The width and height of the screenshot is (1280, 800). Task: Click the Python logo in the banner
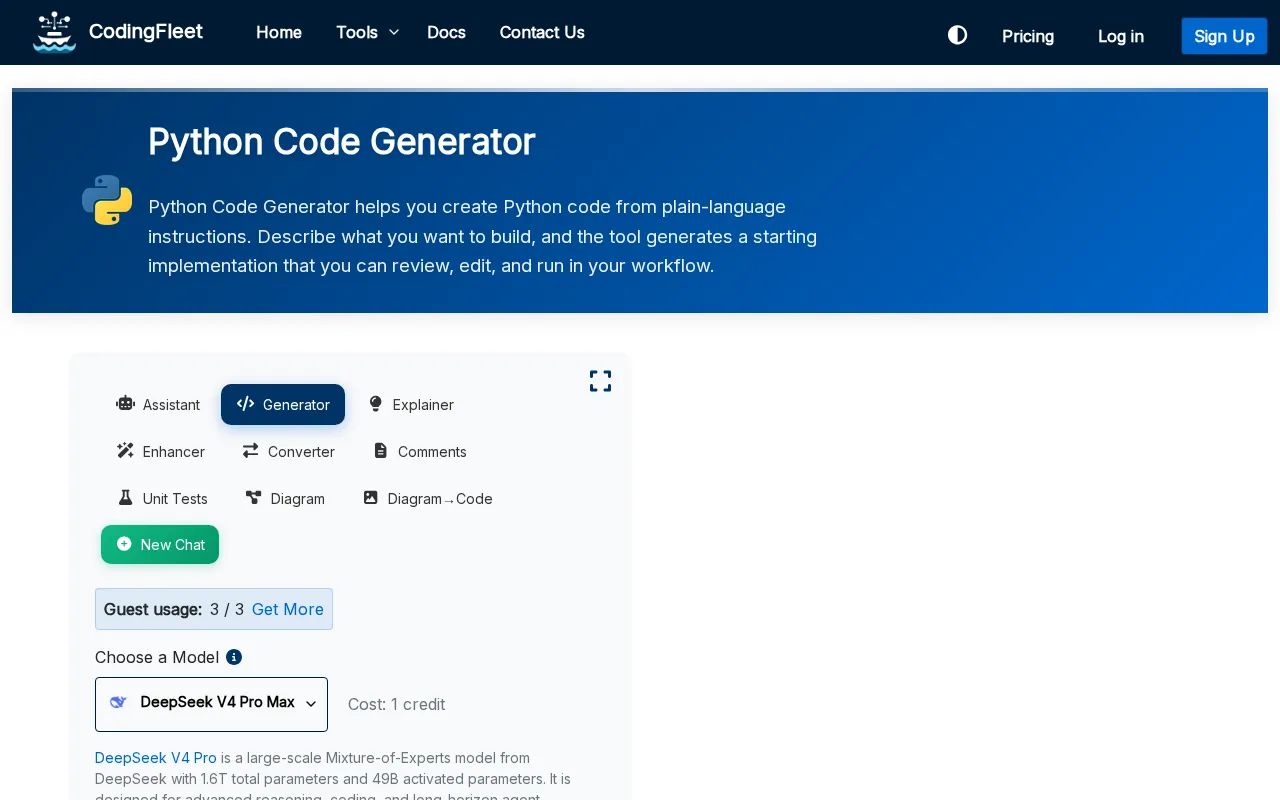[107, 200]
